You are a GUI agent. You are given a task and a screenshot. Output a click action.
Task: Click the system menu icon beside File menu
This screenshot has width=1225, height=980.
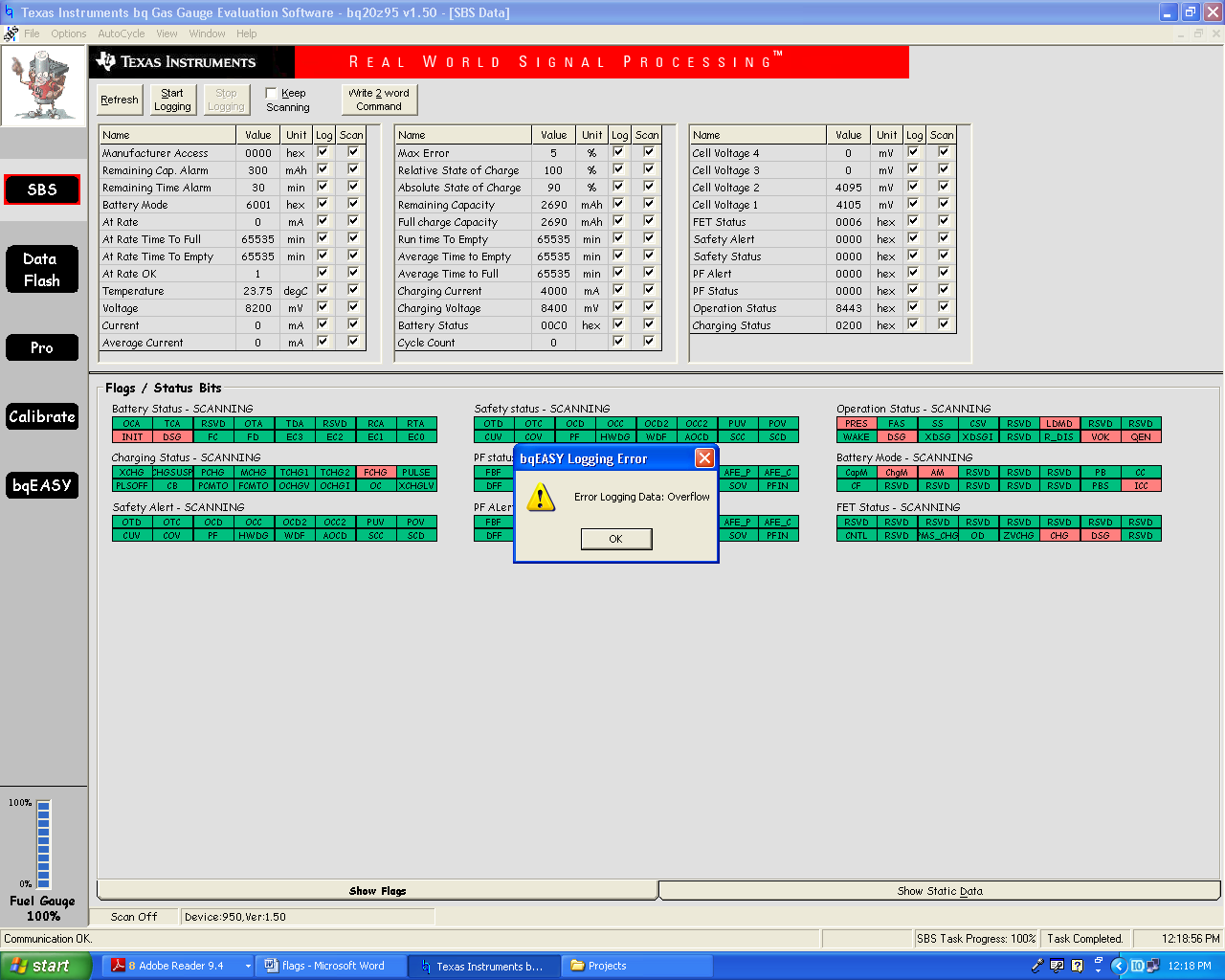point(11,33)
